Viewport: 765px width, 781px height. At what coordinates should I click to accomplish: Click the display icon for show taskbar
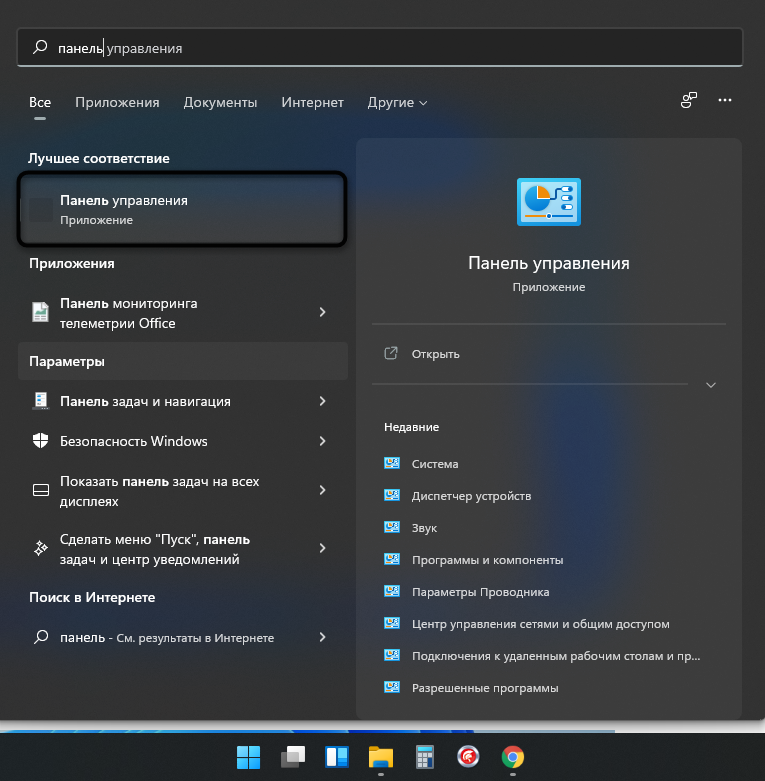[x=40, y=490]
